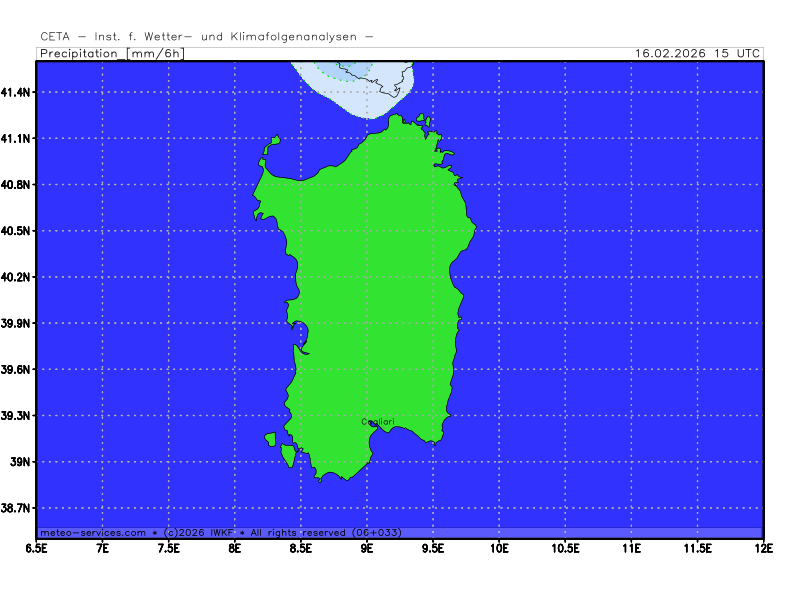
Task: Click the 9E longitude label
Action: click(367, 548)
